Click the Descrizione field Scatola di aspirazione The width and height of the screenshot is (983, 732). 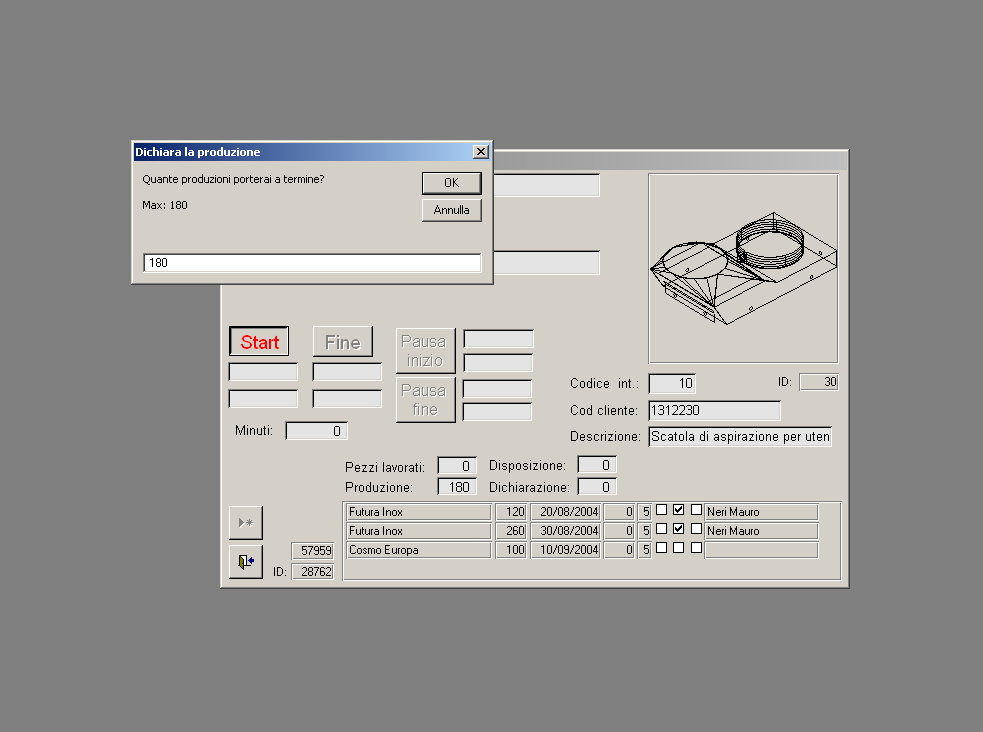(x=740, y=437)
